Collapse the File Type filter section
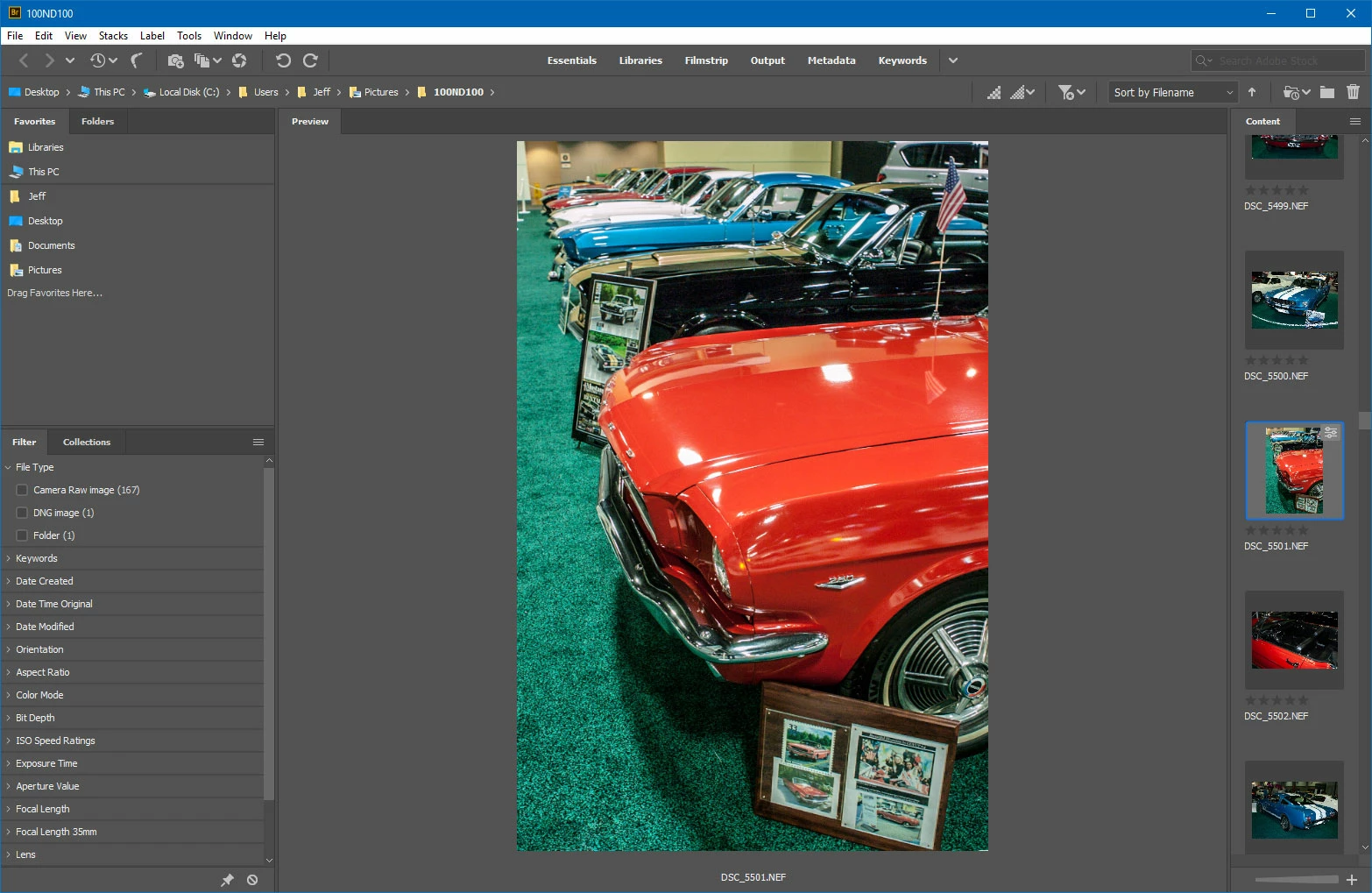 coord(8,467)
